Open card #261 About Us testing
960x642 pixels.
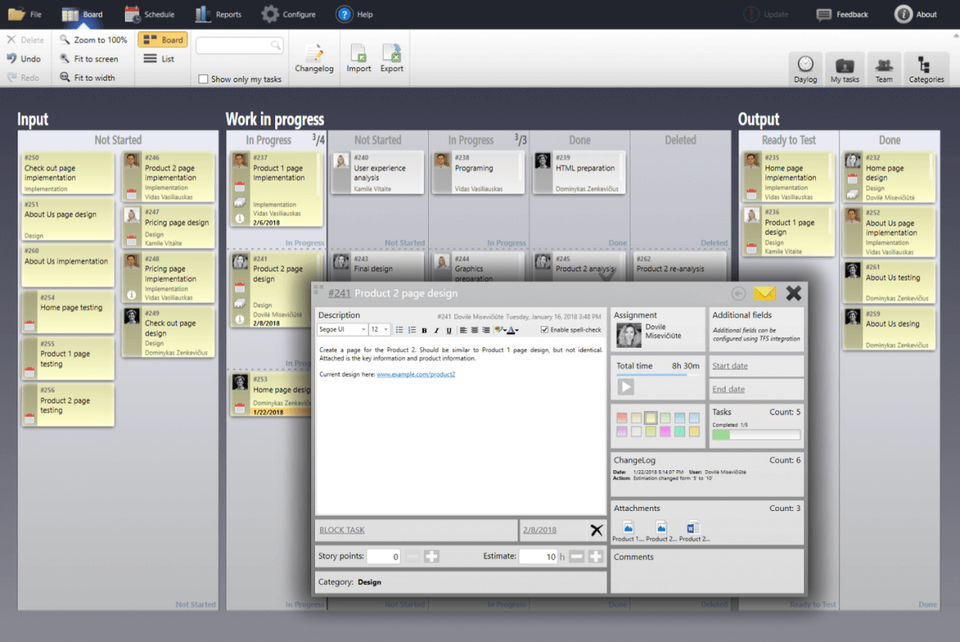click(889, 282)
